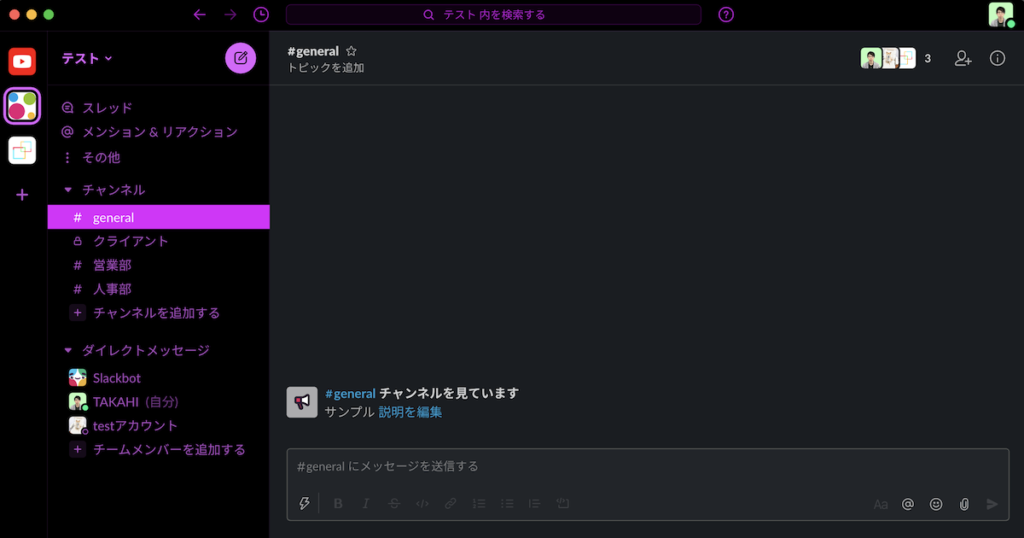Toggle ordered list formatting

479,503
